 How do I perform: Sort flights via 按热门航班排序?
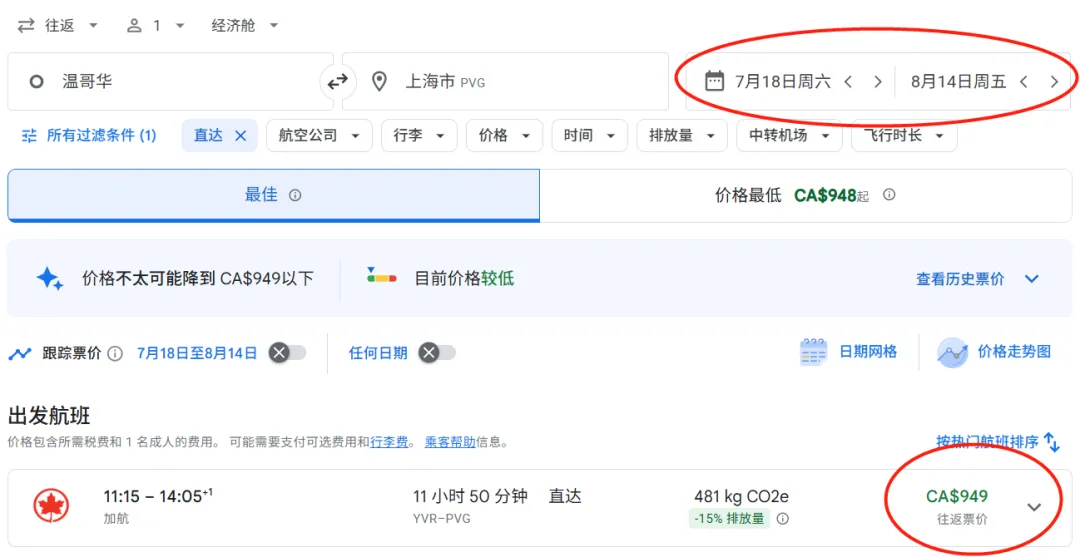(998, 442)
